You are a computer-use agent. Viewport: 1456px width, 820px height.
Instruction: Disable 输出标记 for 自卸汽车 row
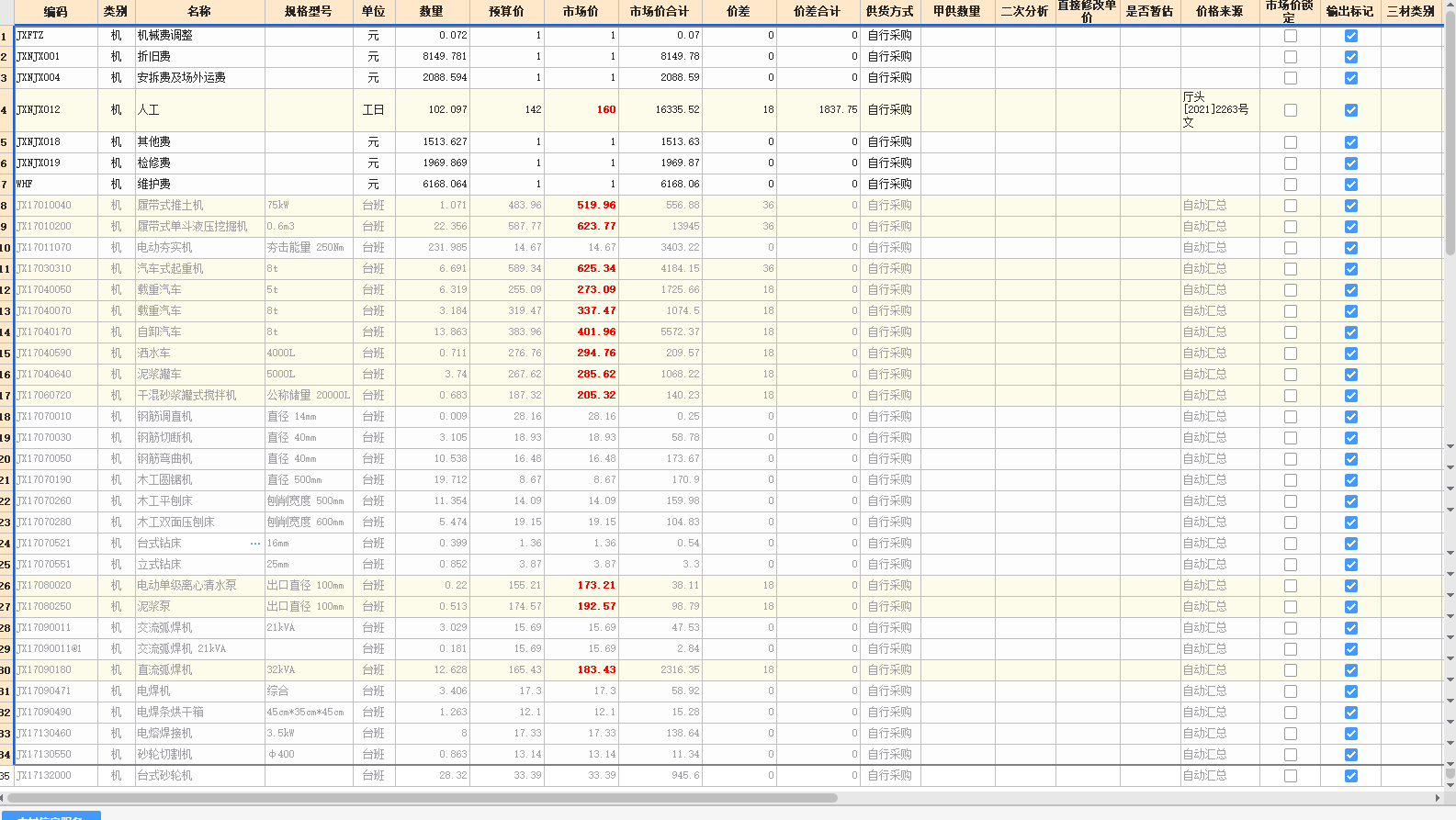pyautogui.click(x=1350, y=332)
